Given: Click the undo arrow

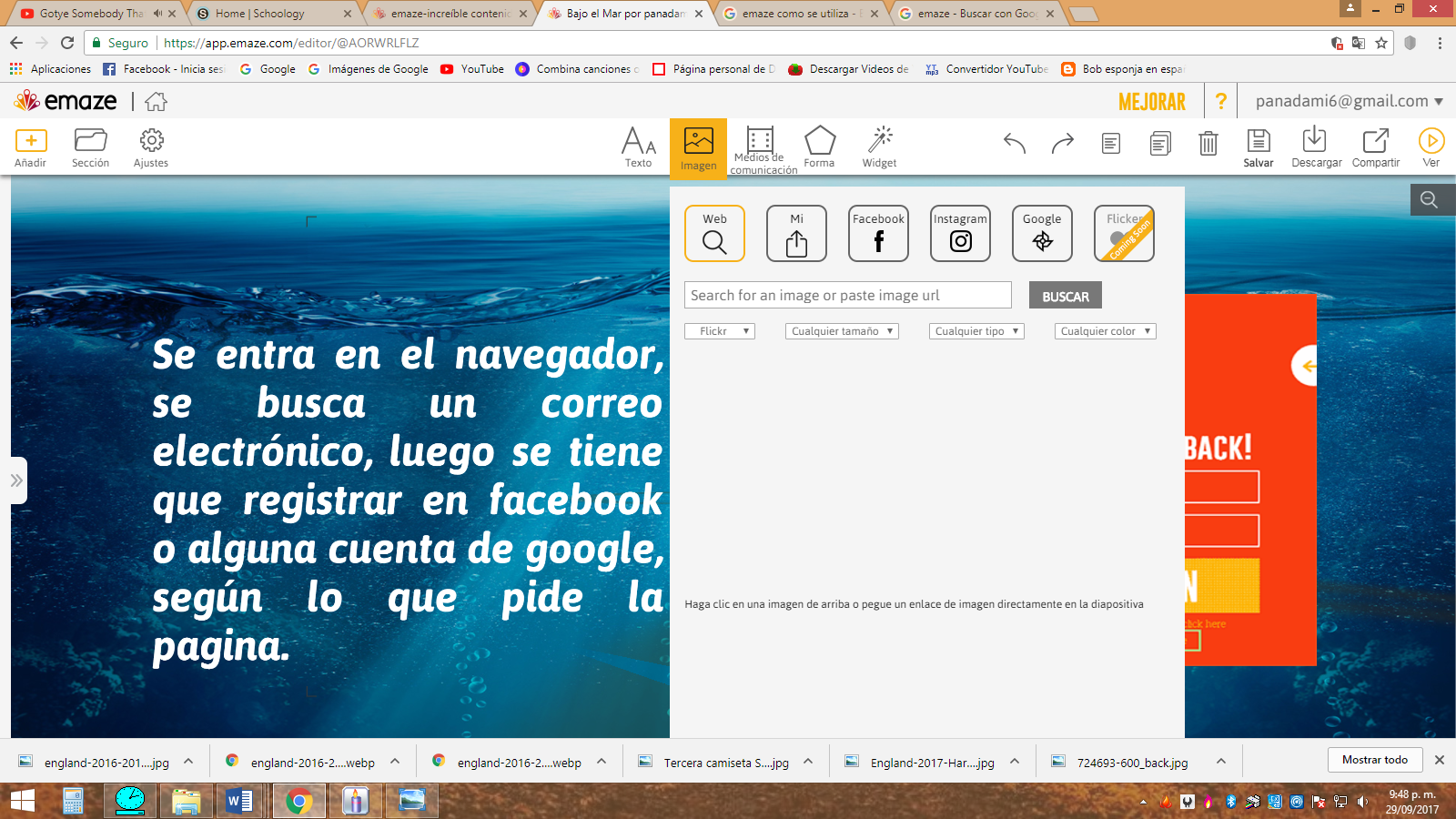Looking at the screenshot, I should (x=1015, y=143).
